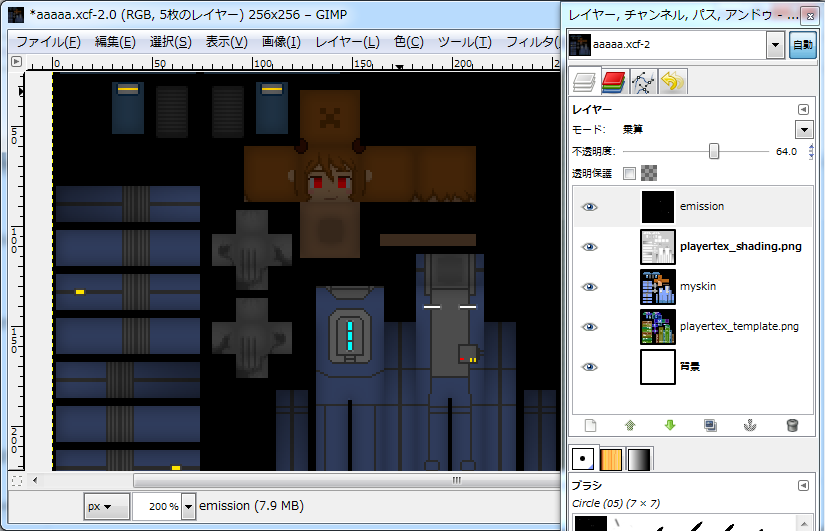Select the emission layer thumbnail
The width and height of the screenshot is (825, 531).
click(658, 207)
